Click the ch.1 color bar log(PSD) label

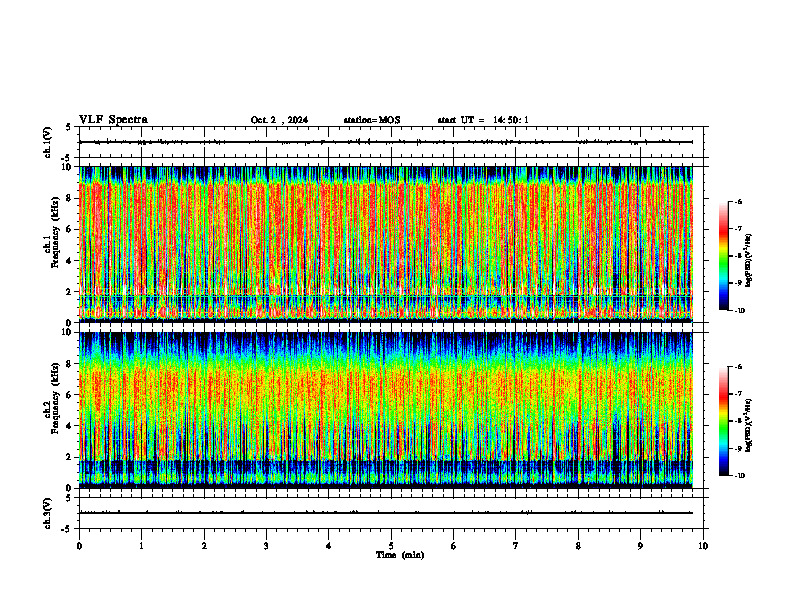tap(748, 260)
